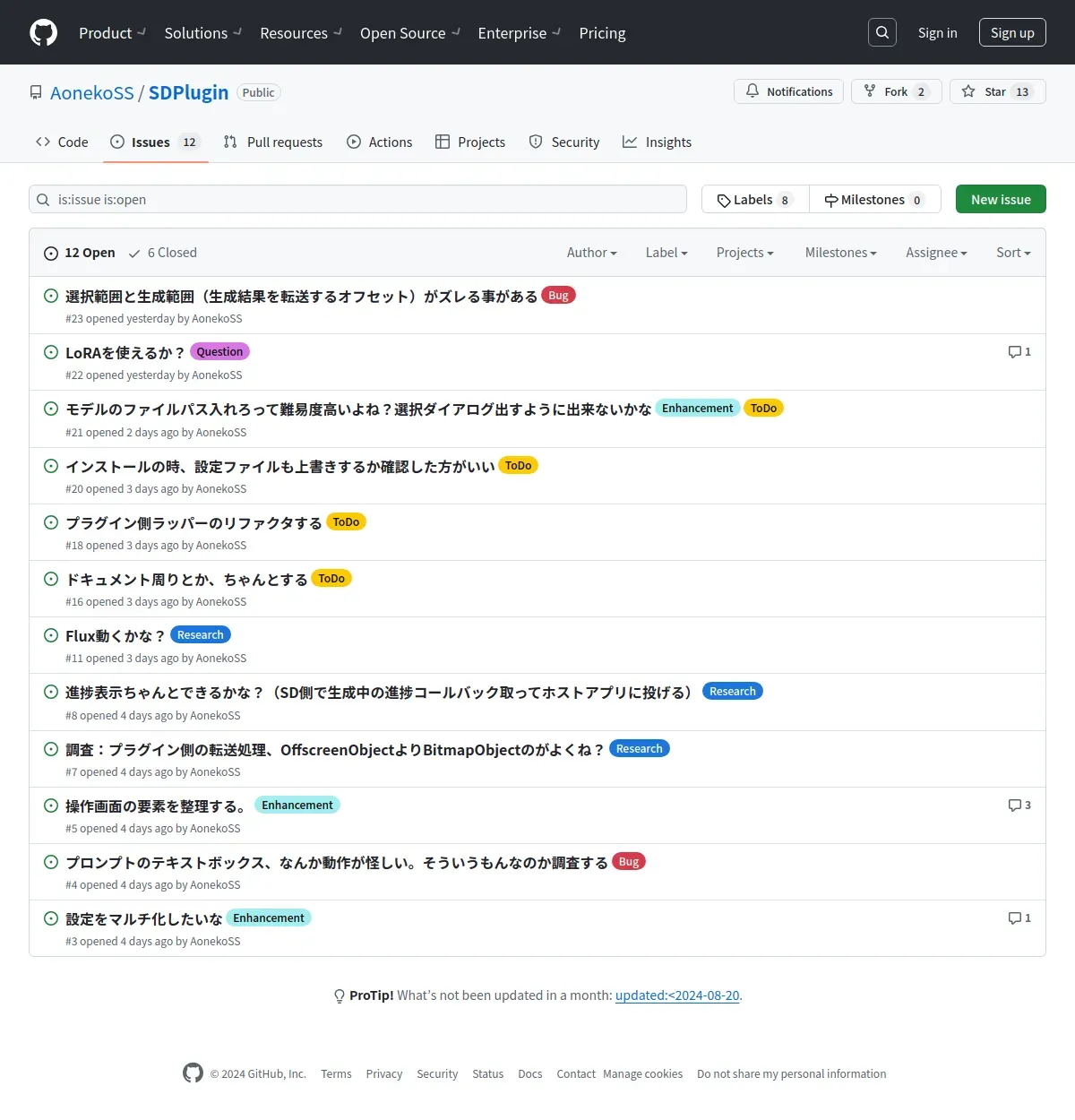Open the Projects filter dropdown
1075x1120 pixels.
tap(745, 253)
